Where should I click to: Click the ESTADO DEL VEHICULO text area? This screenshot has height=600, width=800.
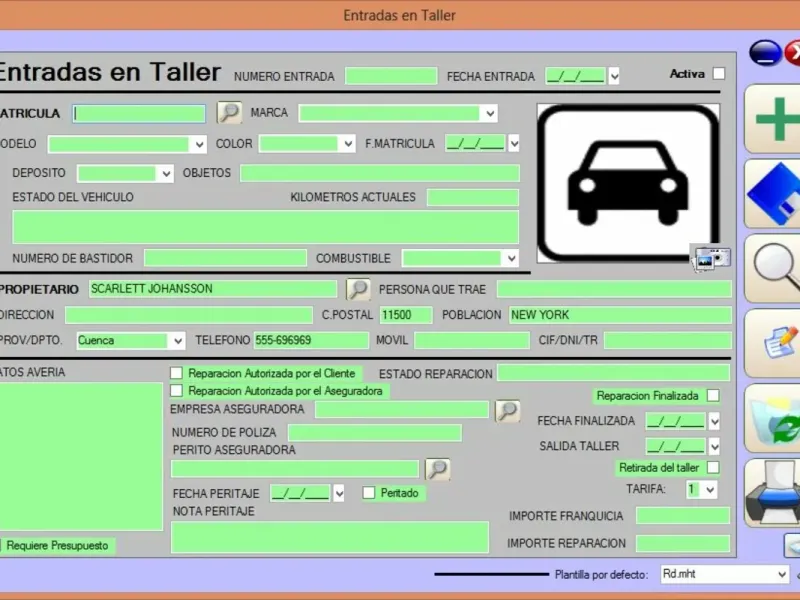pos(265,227)
